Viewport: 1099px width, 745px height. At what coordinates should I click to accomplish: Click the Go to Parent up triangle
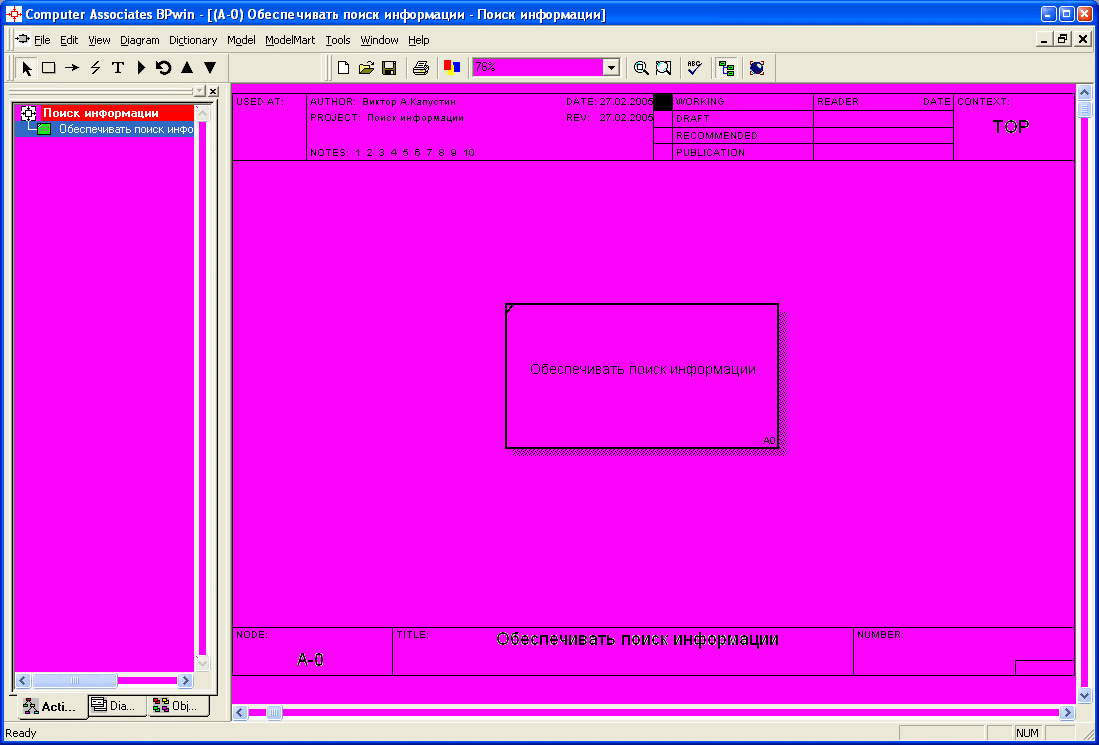[186, 68]
